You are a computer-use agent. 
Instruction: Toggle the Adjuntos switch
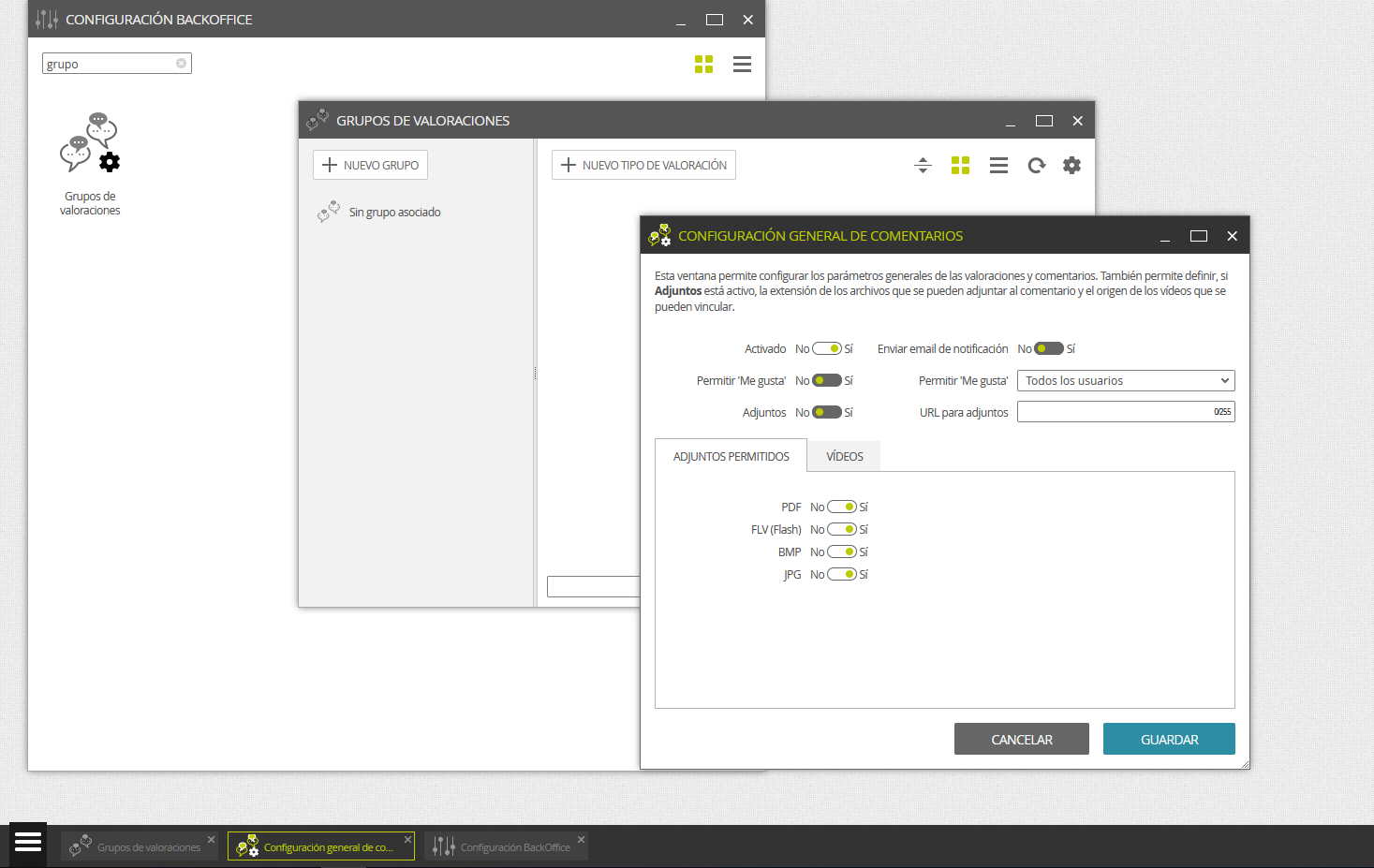coord(827,412)
